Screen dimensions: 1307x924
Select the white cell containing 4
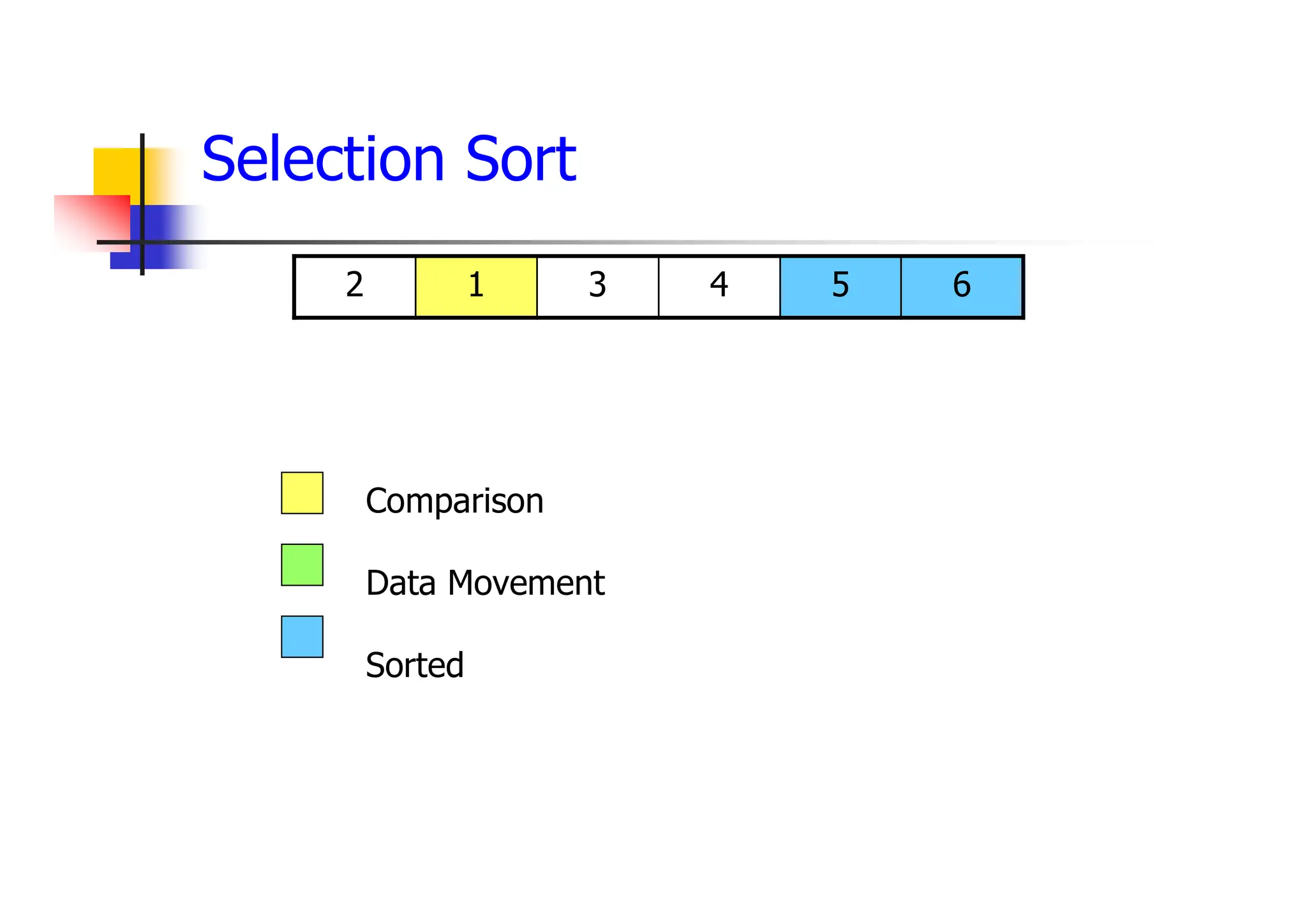click(x=719, y=287)
